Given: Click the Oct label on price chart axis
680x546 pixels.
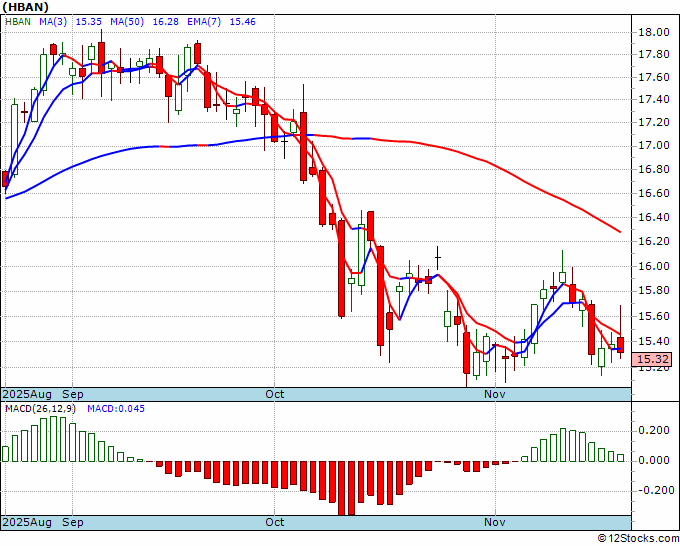Looking at the screenshot, I should click(x=275, y=394).
